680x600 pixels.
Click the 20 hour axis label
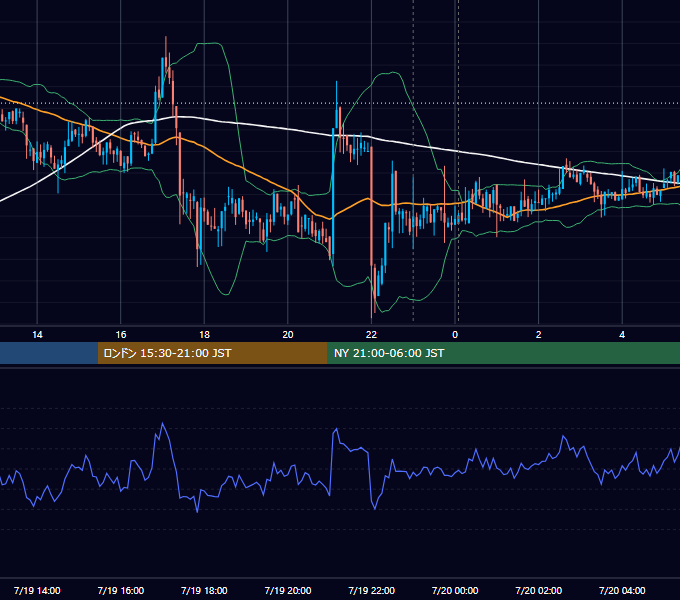288,335
